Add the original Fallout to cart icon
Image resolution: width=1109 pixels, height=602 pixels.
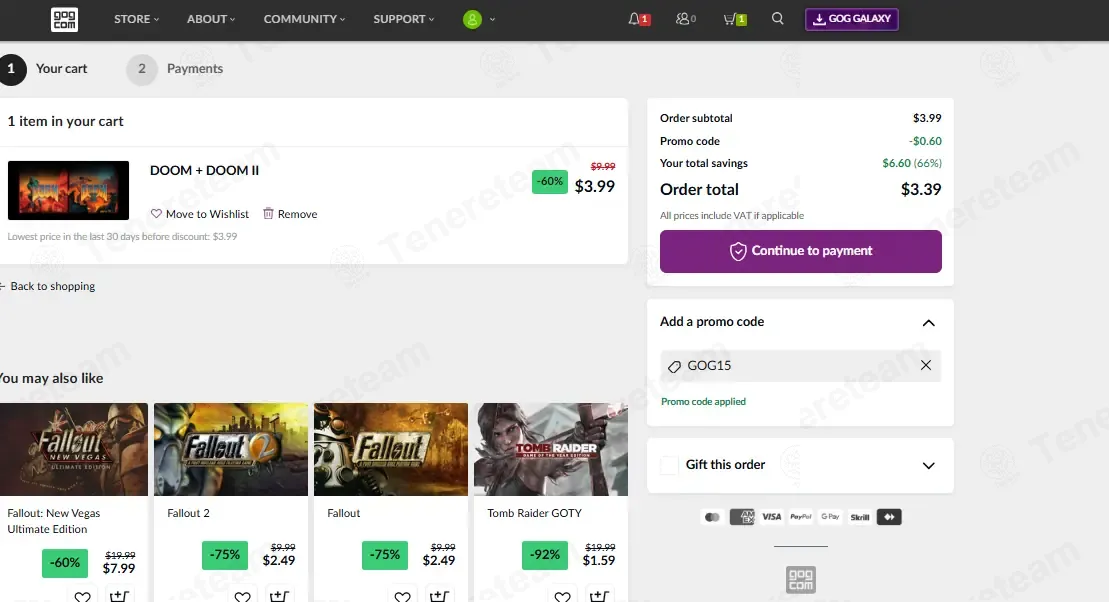439,596
